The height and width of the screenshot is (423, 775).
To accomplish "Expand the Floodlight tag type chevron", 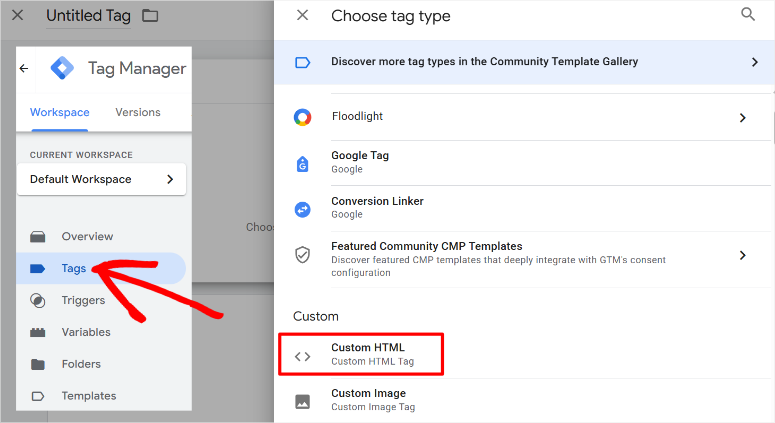I will pyautogui.click(x=742, y=117).
